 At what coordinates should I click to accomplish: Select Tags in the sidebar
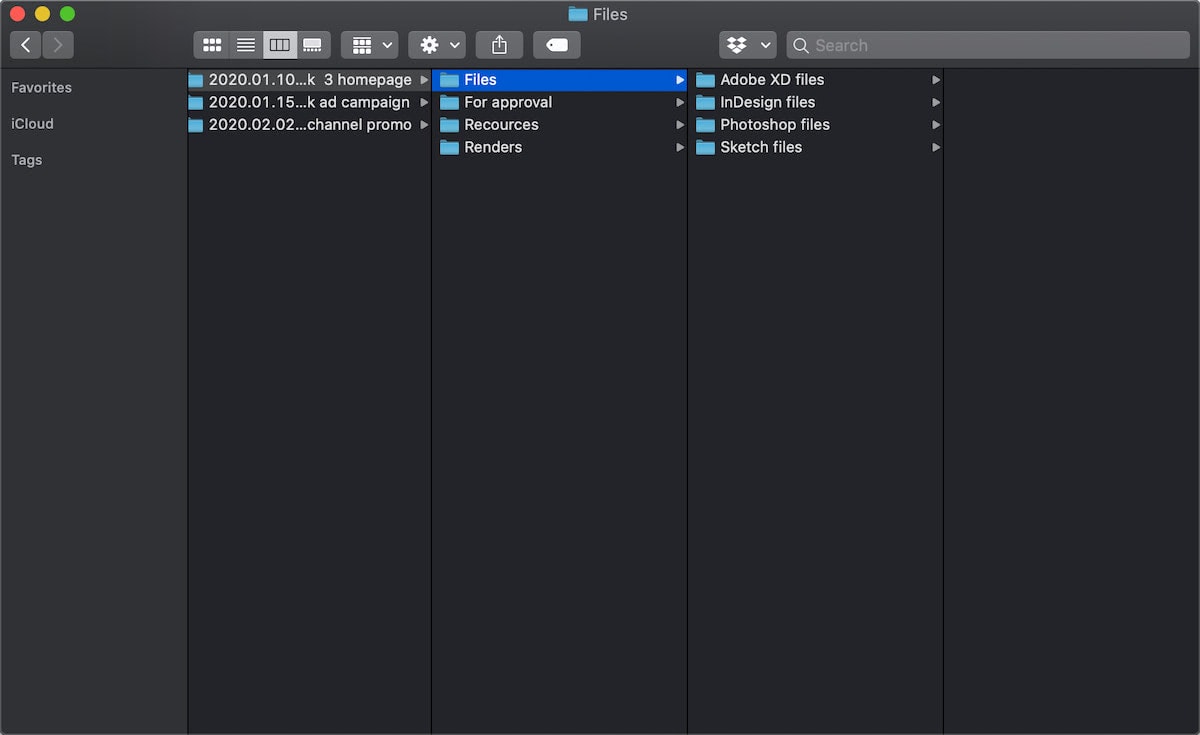27,160
